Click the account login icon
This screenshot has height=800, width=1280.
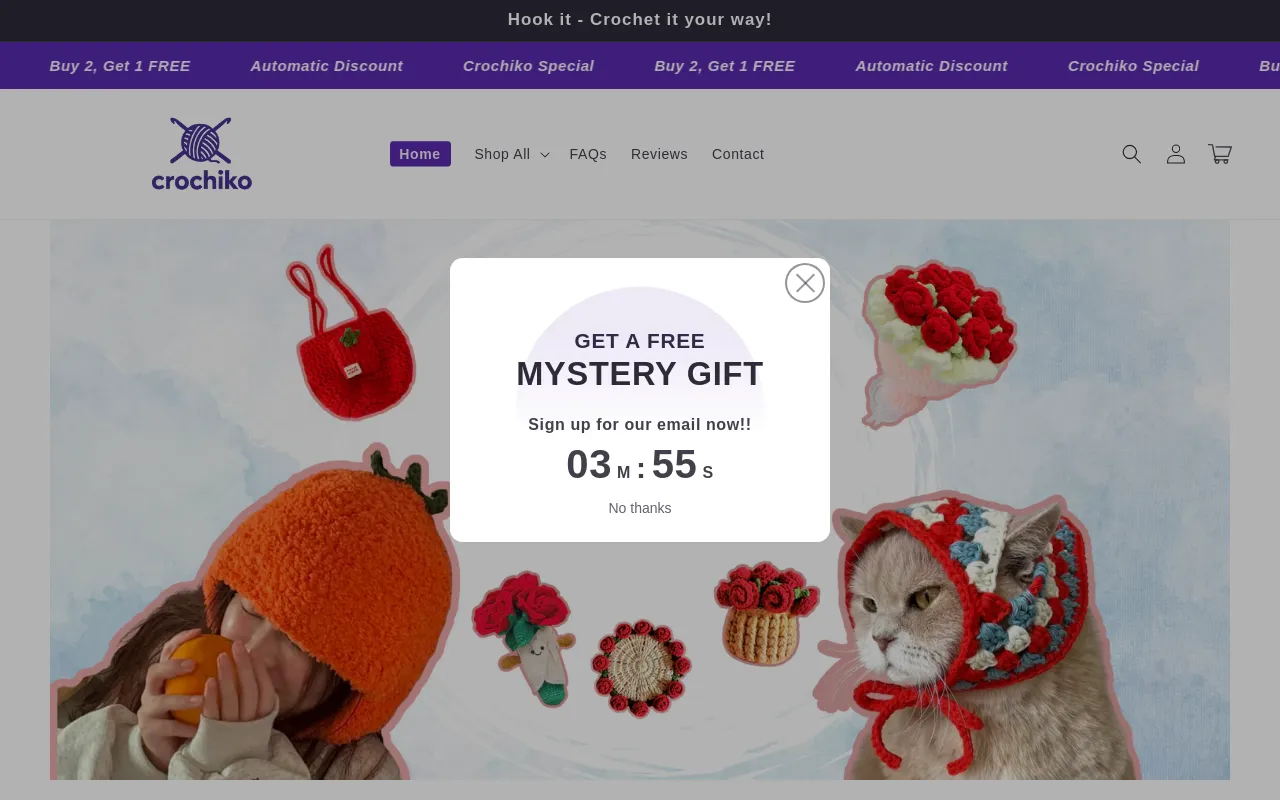[x=1176, y=154]
